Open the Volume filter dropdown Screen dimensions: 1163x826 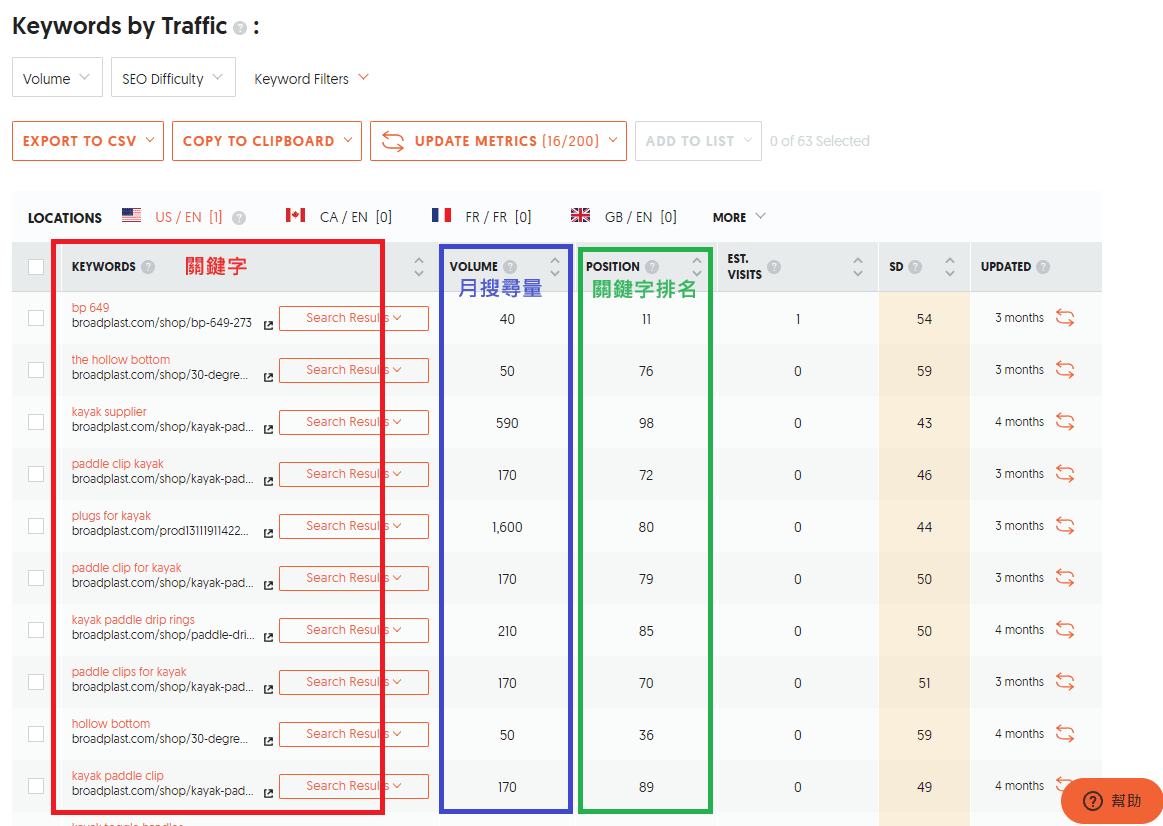[57, 78]
